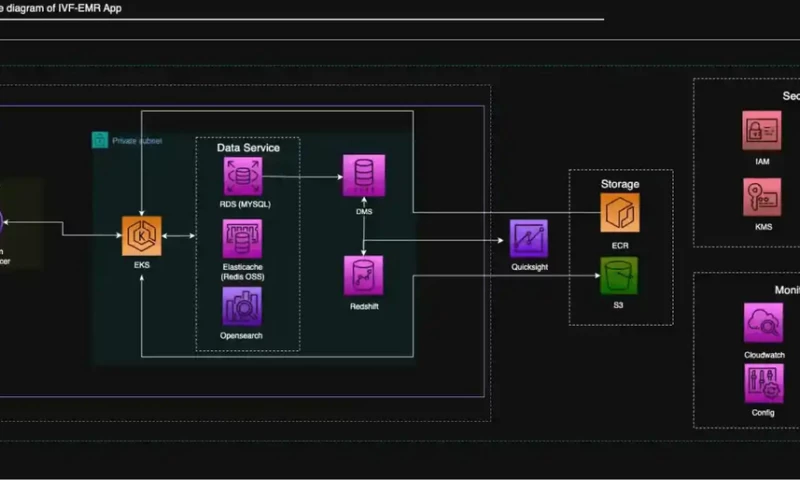Click the 'Redshift' label text
The width and height of the screenshot is (800, 480).
point(364,307)
